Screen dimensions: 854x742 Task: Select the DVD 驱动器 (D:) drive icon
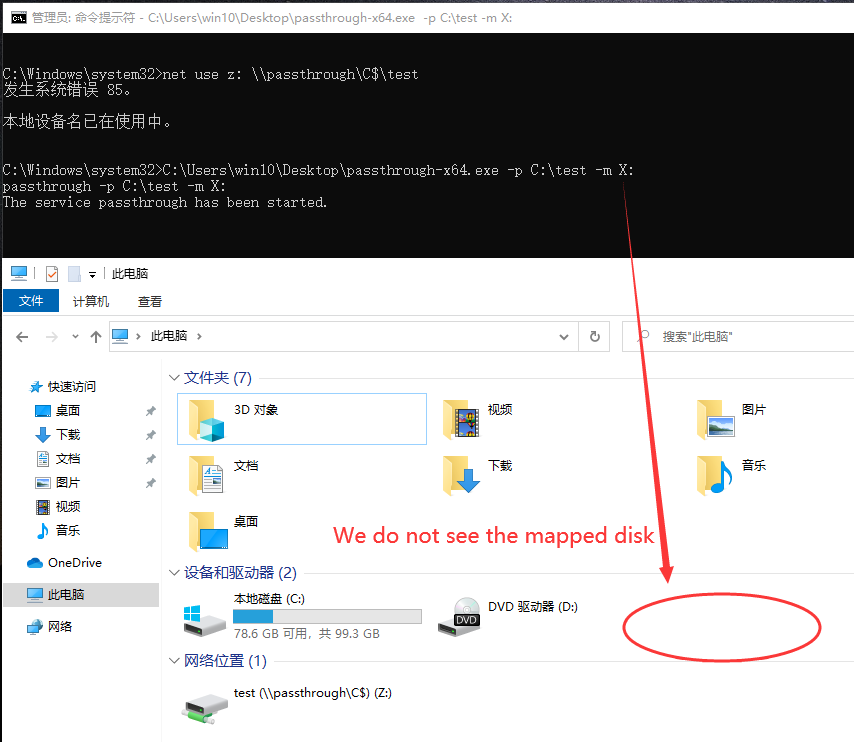coord(459,617)
